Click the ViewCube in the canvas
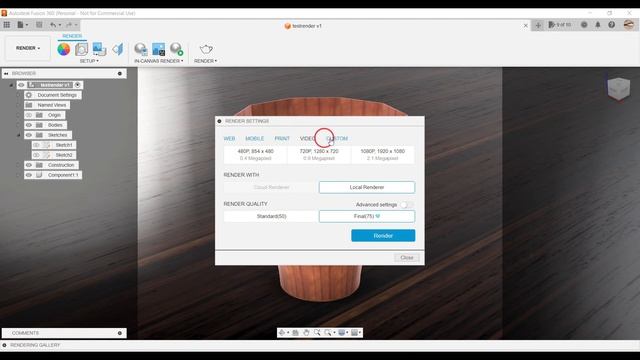Viewport: 640px width, 360px height. point(618,88)
